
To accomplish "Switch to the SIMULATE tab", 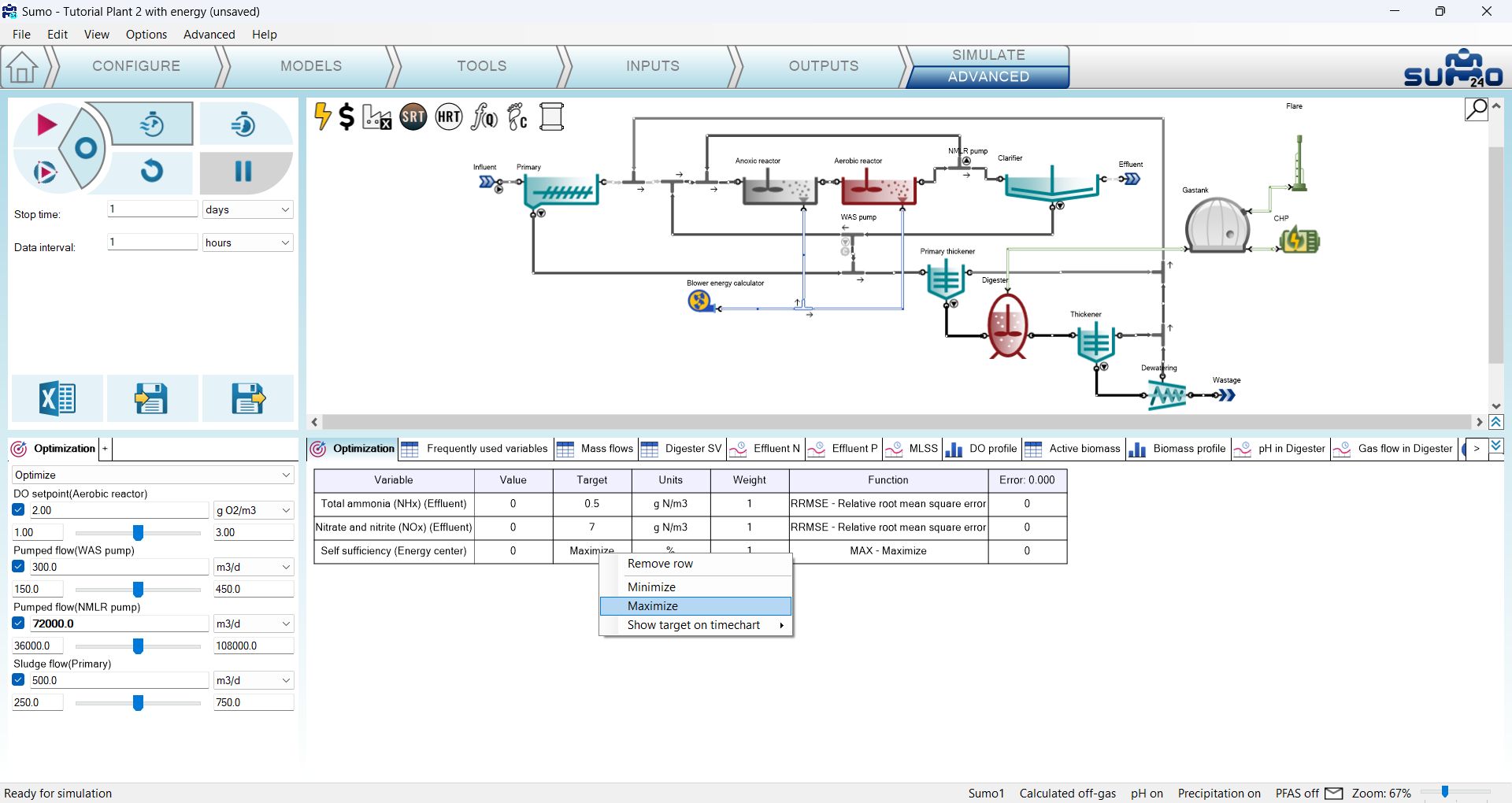I will tap(988, 55).
